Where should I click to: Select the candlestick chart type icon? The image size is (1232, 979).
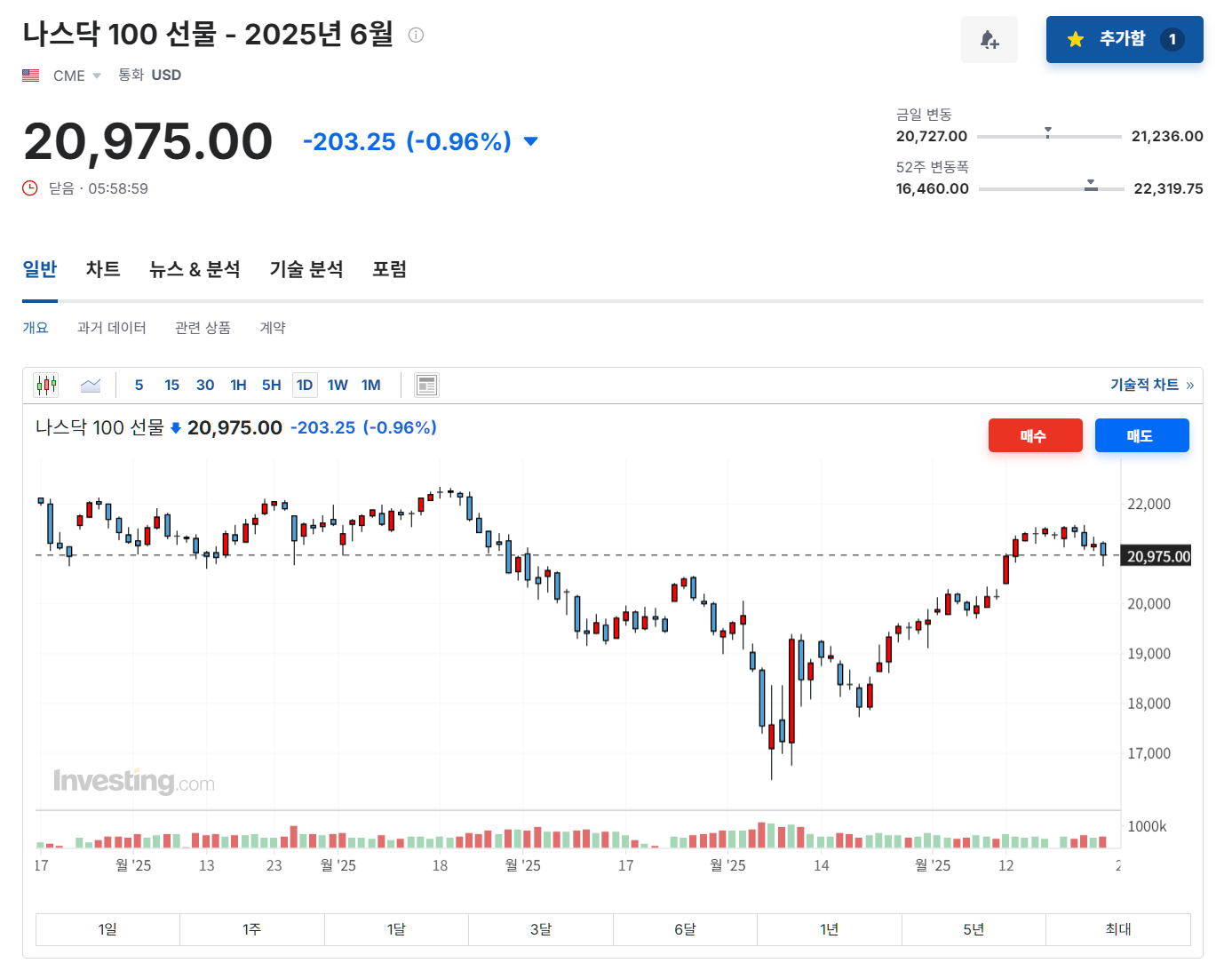[46, 385]
